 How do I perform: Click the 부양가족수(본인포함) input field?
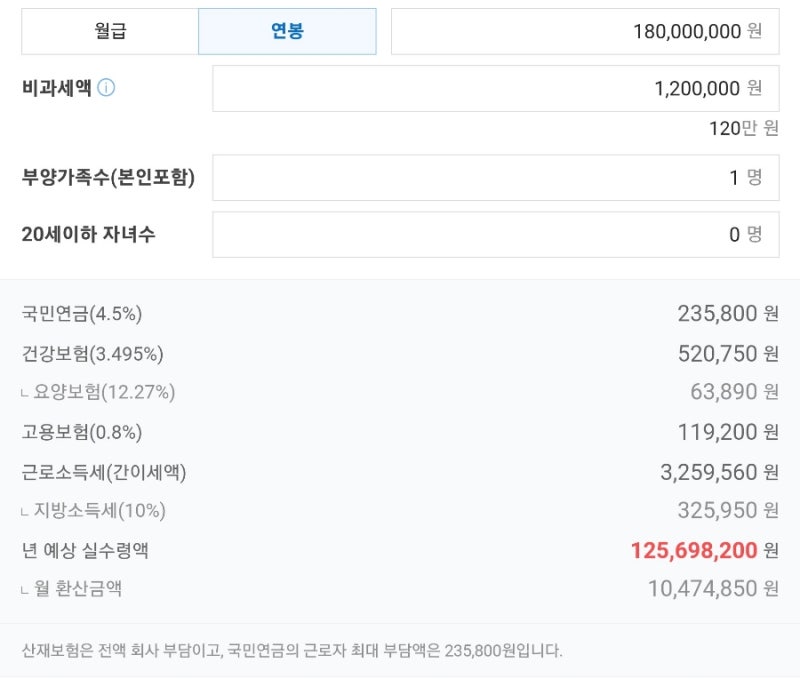click(x=495, y=178)
